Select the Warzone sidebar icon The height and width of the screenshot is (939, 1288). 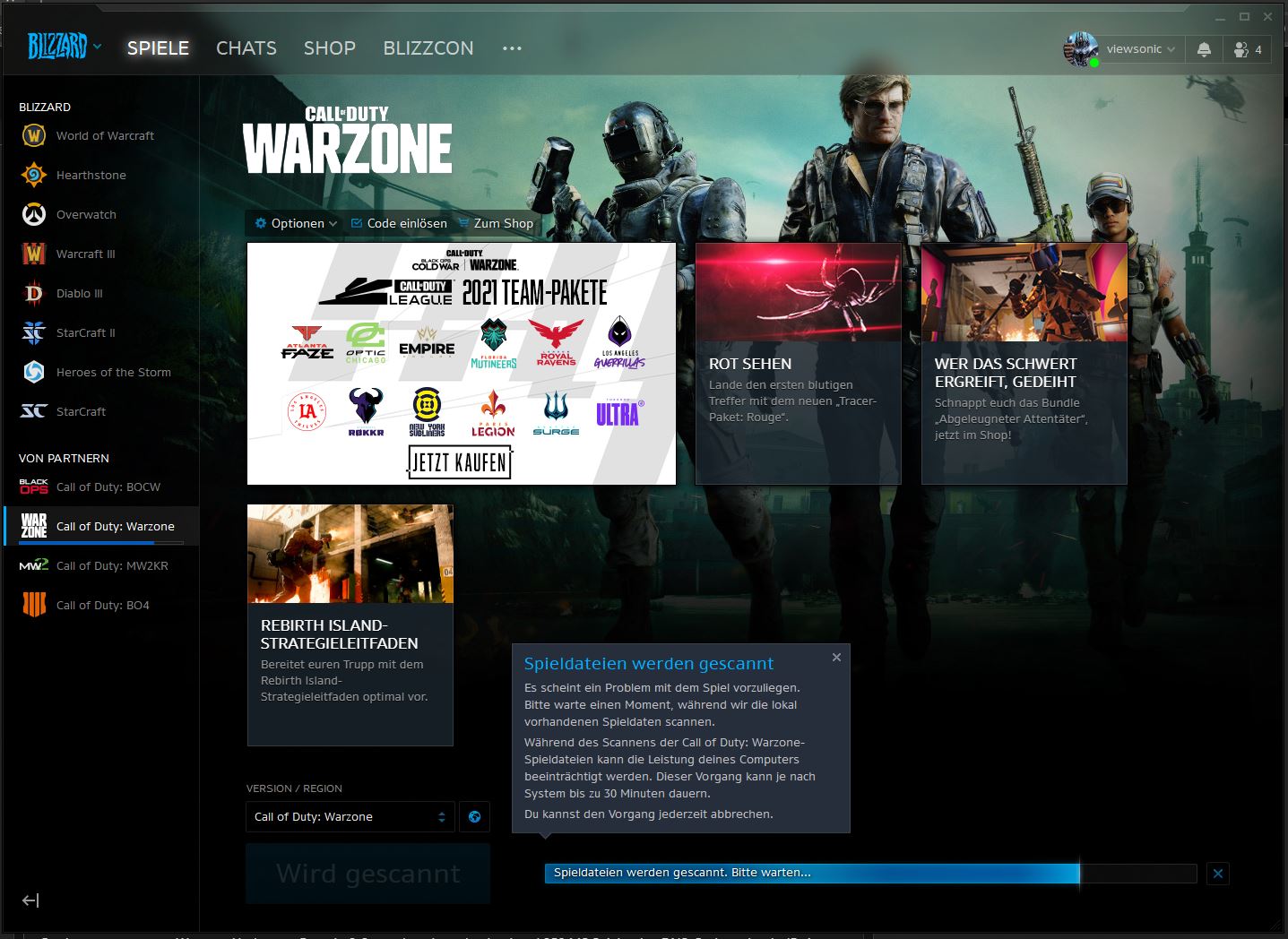pos(34,526)
